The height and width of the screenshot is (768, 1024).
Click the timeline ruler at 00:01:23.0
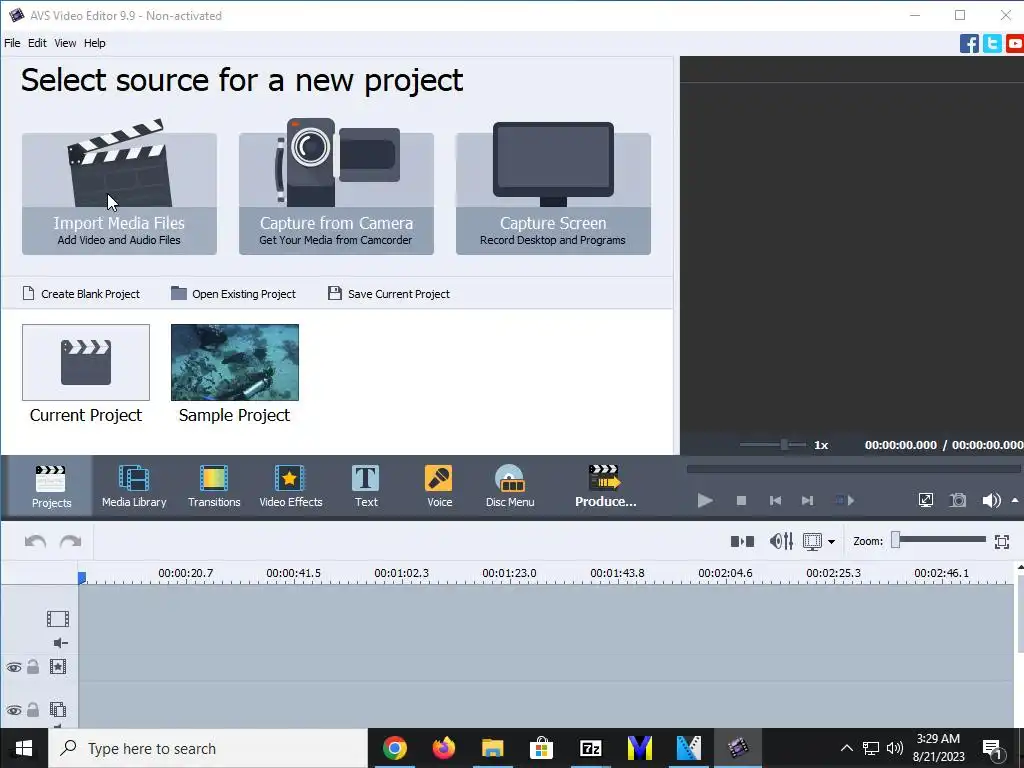click(509, 573)
